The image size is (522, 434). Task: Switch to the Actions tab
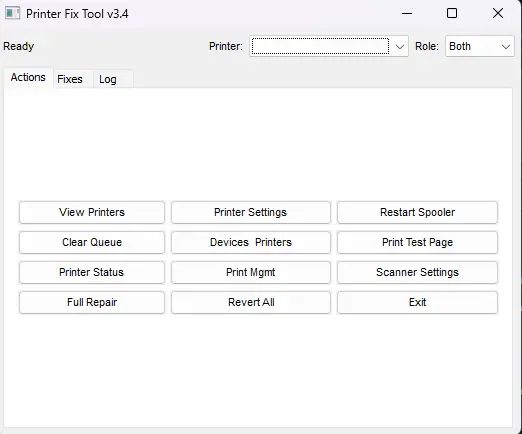pyautogui.click(x=28, y=77)
